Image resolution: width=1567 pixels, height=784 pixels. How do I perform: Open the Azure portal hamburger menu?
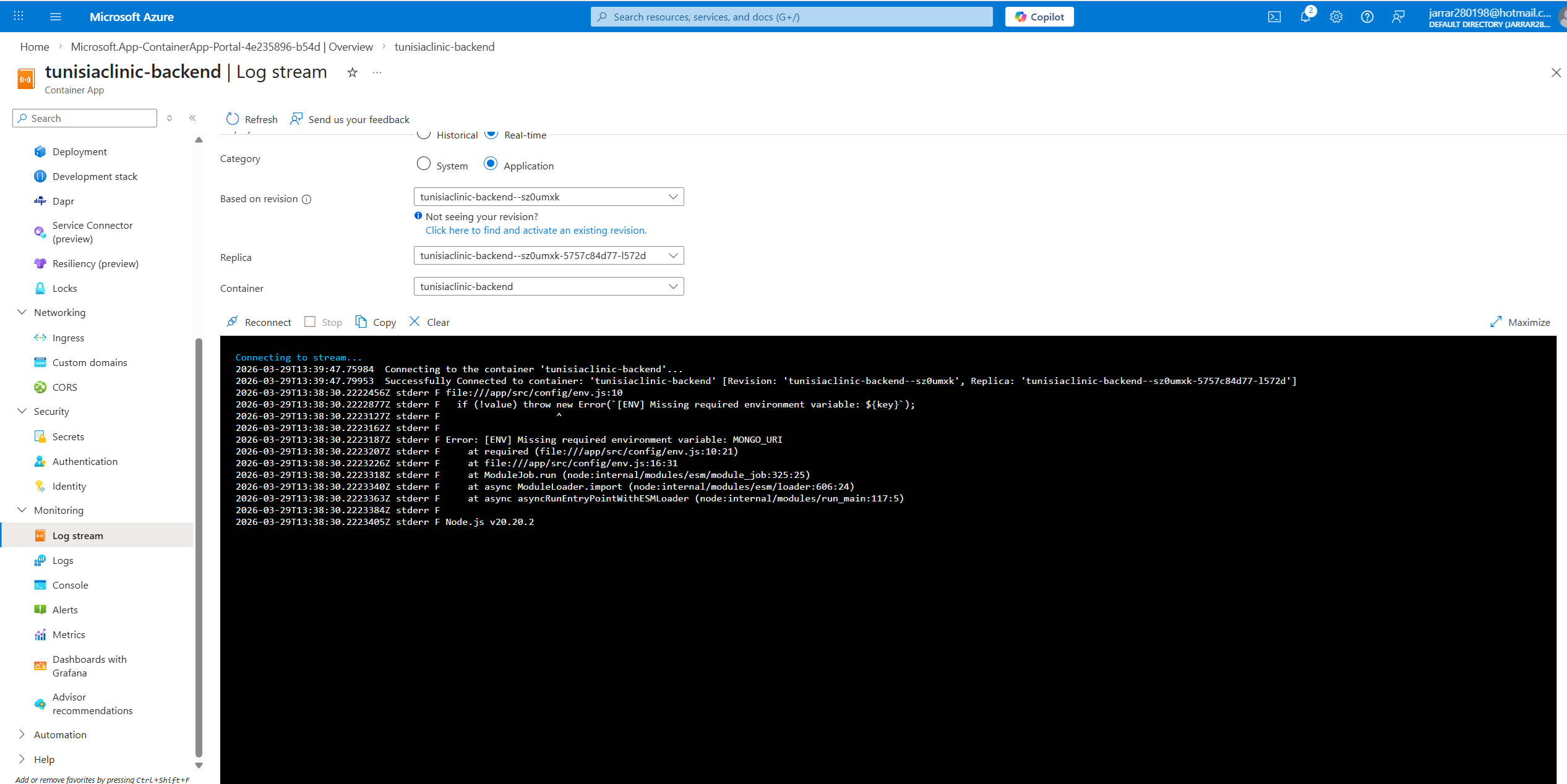[x=56, y=17]
